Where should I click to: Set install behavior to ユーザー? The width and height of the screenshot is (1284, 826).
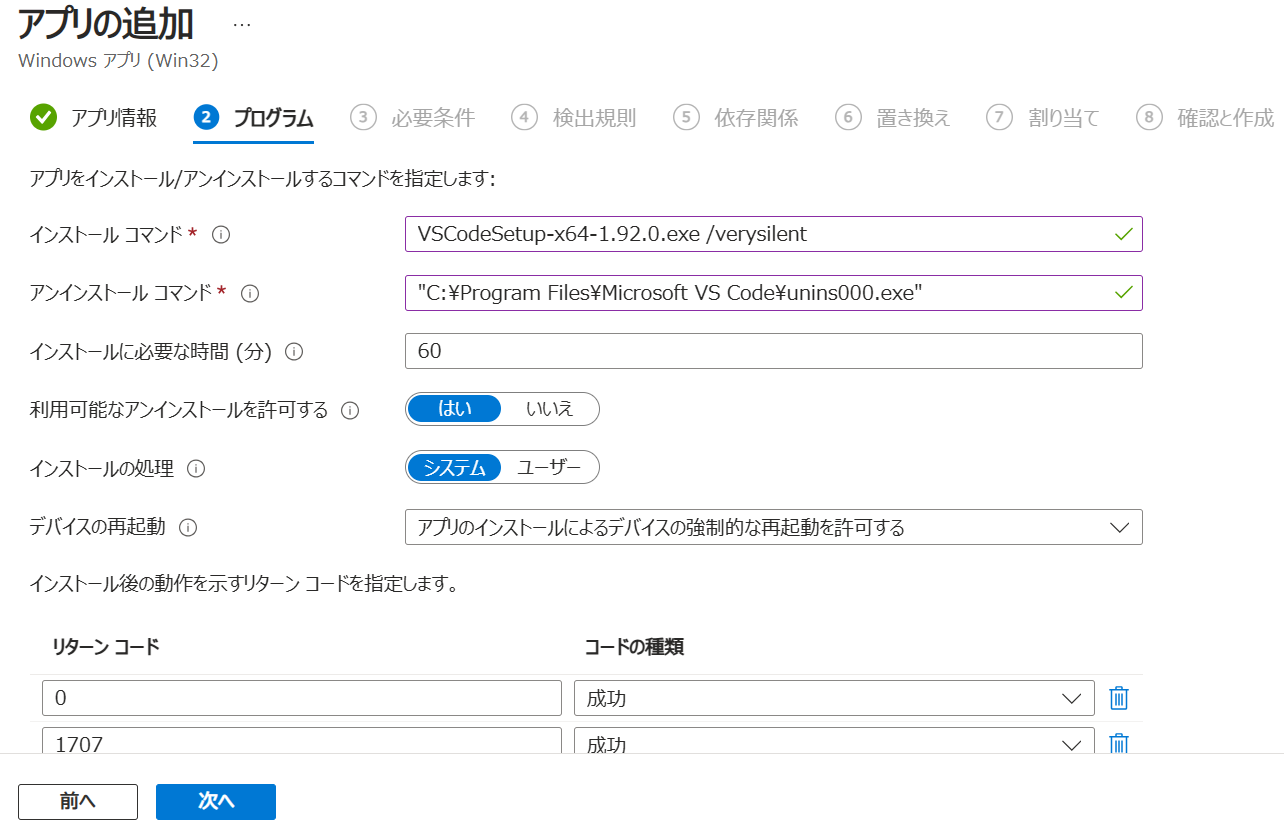(x=549, y=467)
